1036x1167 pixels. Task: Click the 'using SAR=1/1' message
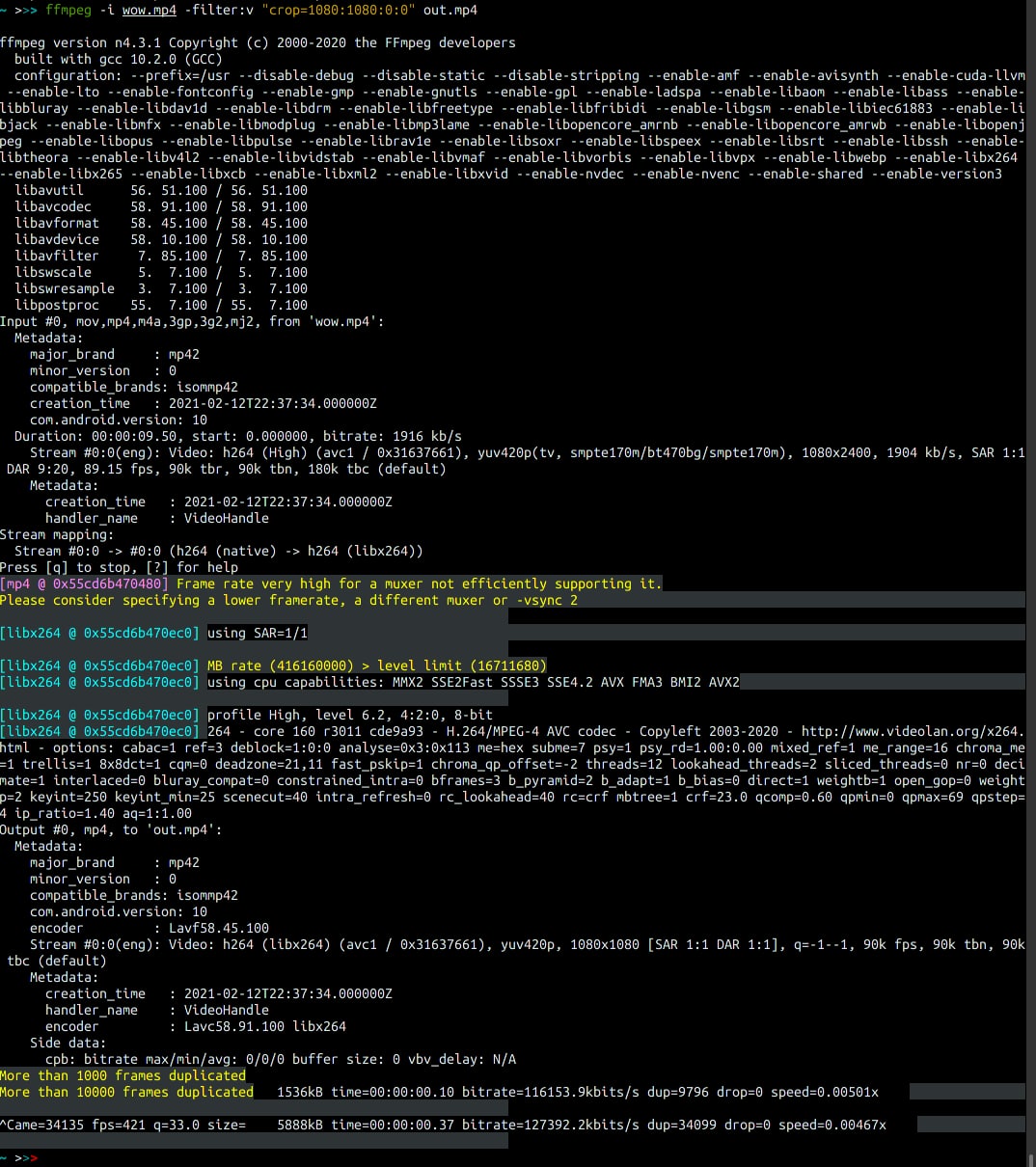[x=258, y=633]
